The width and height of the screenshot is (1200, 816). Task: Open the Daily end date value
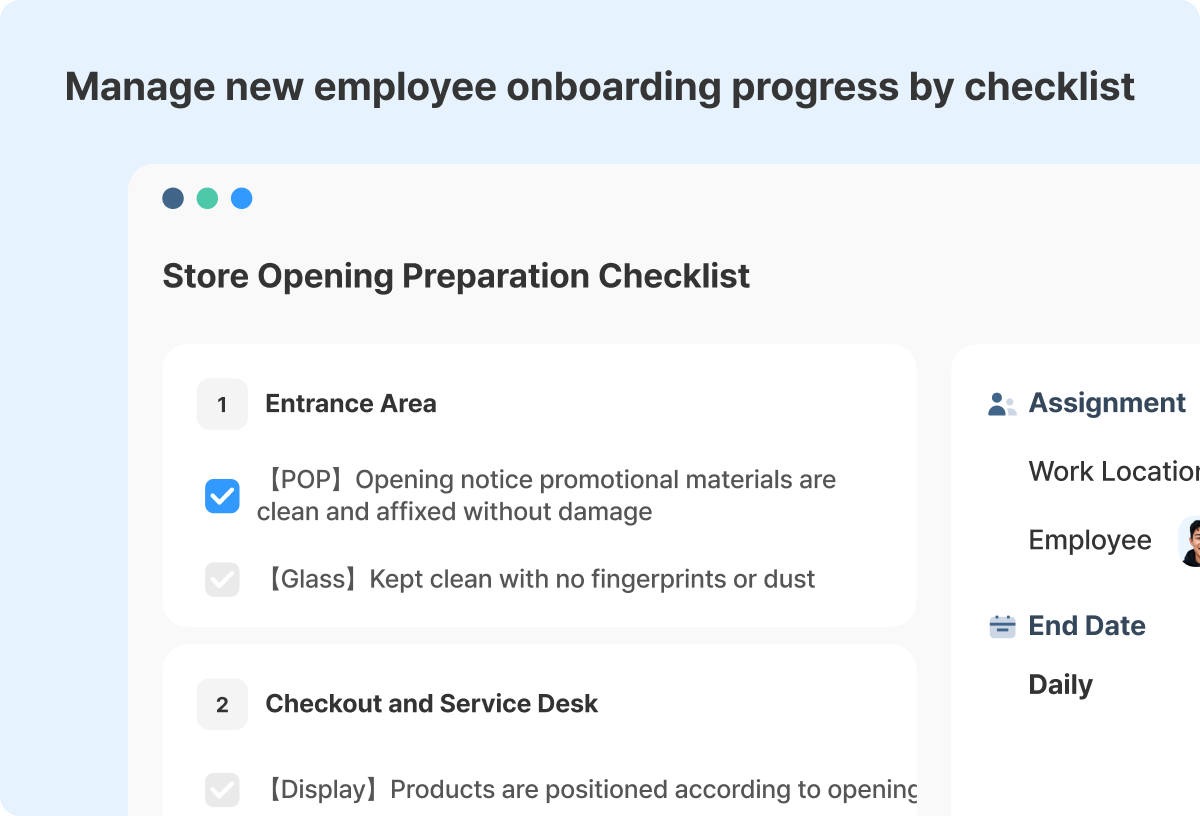pyautogui.click(x=1060, y=685)
